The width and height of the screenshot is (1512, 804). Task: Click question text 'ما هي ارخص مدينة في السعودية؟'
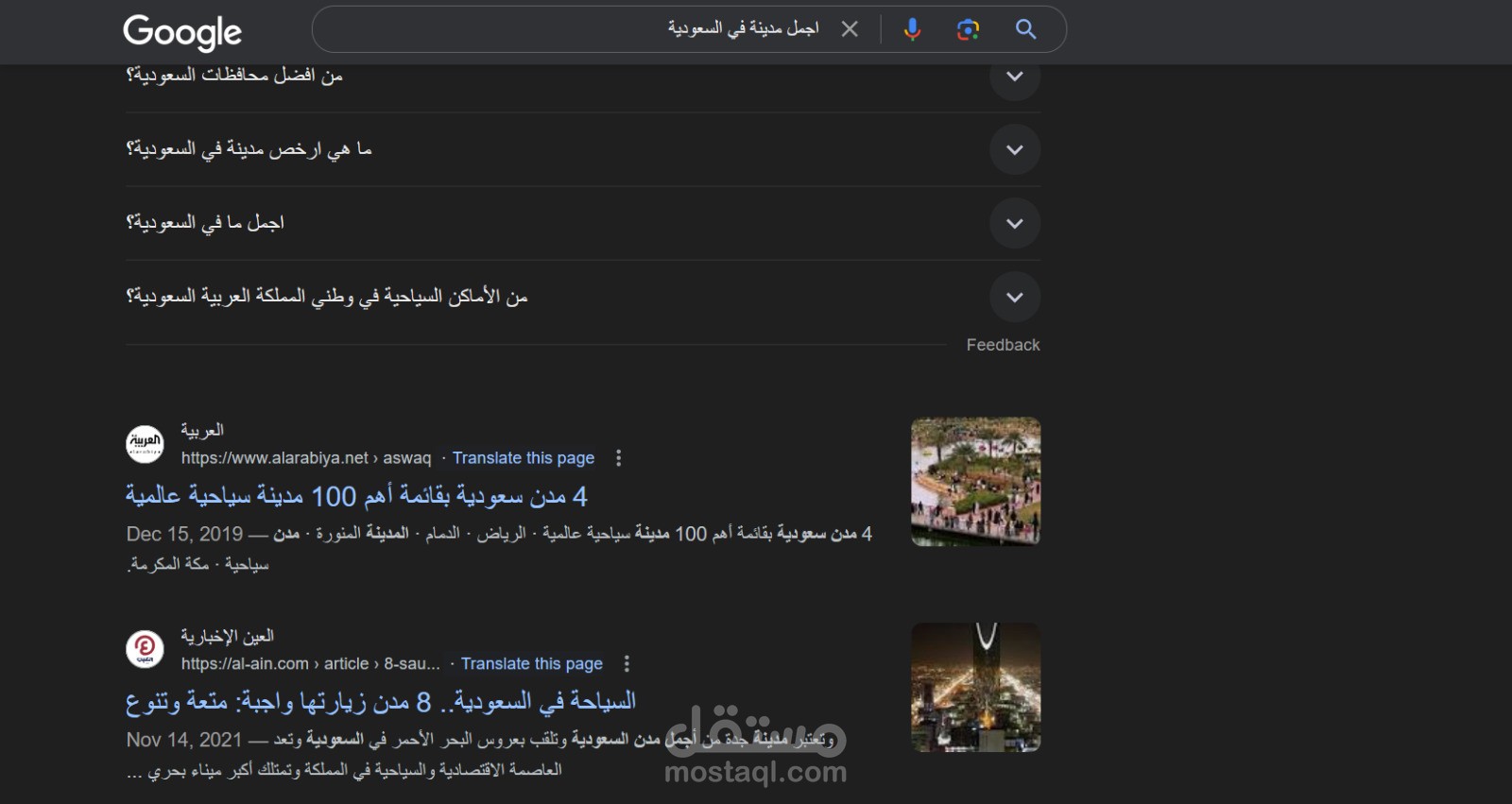249,149
